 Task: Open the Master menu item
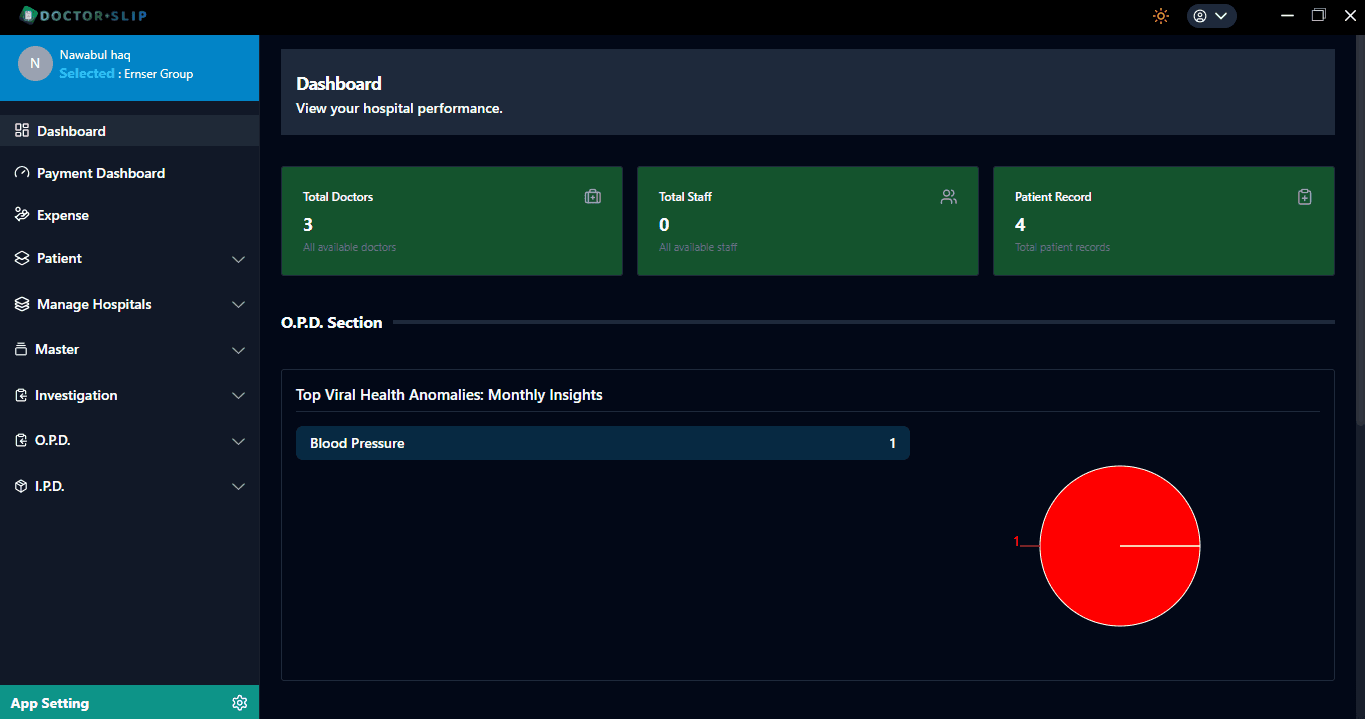[x=57, y=350]
